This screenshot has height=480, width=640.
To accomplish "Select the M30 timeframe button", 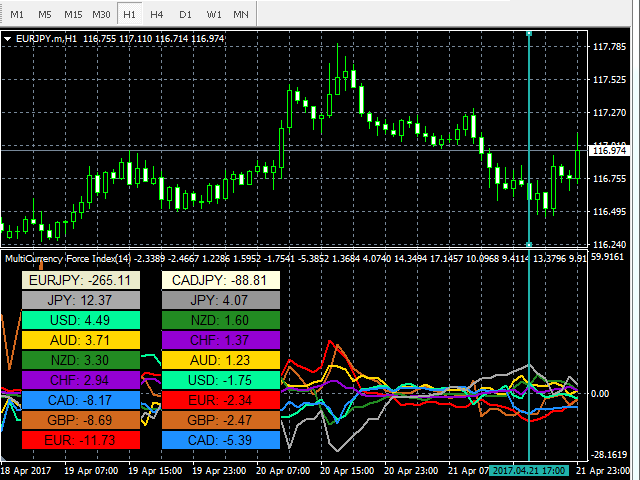I will (x=101, y=14).
